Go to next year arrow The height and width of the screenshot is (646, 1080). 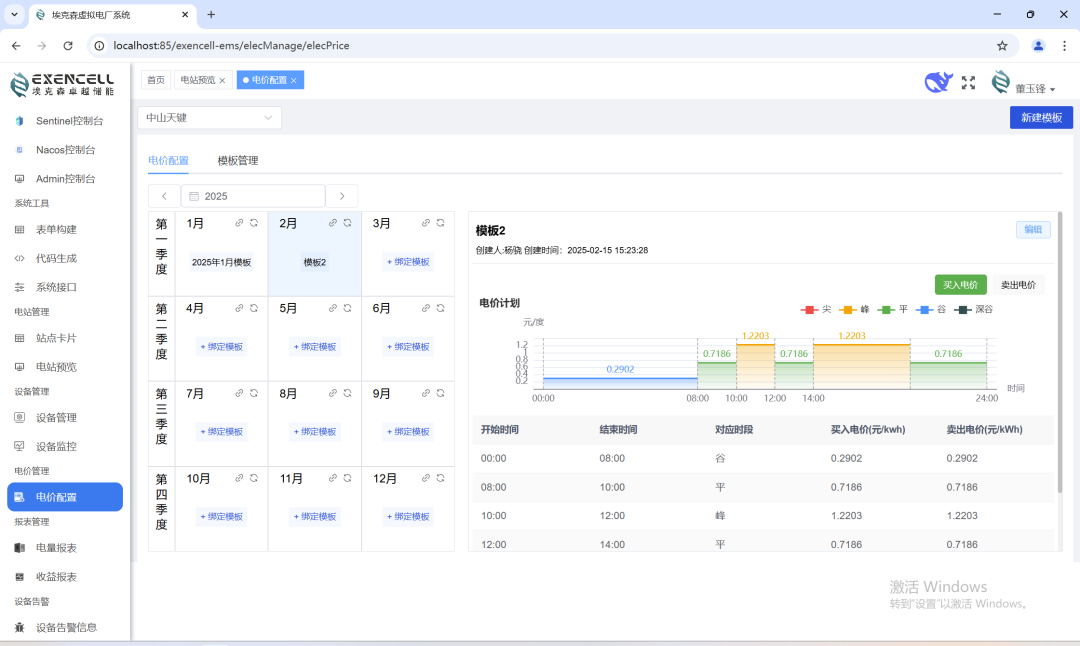click(342, 196)
